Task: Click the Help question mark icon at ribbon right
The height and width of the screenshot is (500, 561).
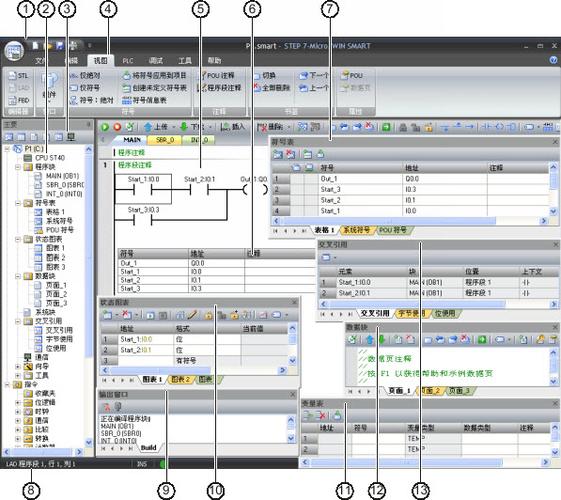Action: (553, 60)
